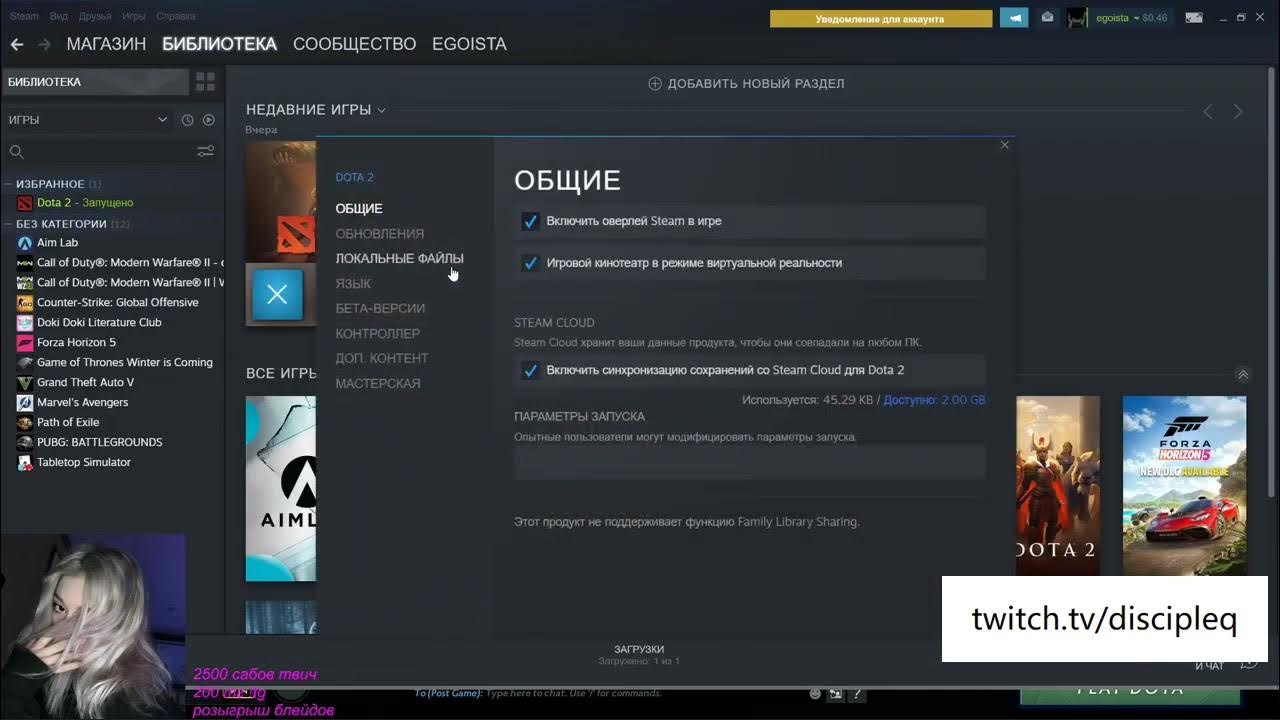
Task: Go to БИБЛИОТЕКА tab
Action: pos(219,44)
